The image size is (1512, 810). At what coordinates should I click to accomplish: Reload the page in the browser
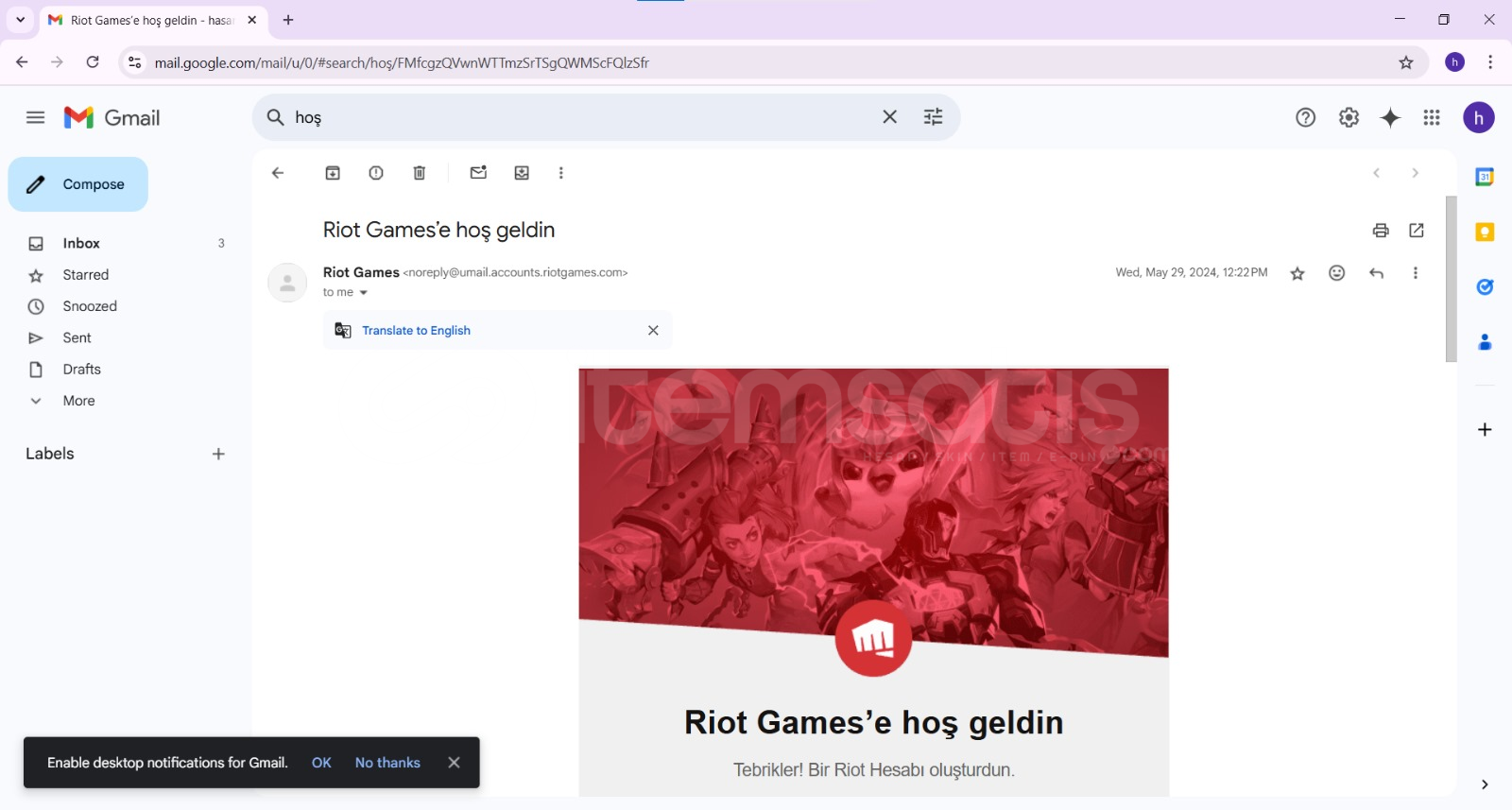pyautogui.click(x=93, y=62)
